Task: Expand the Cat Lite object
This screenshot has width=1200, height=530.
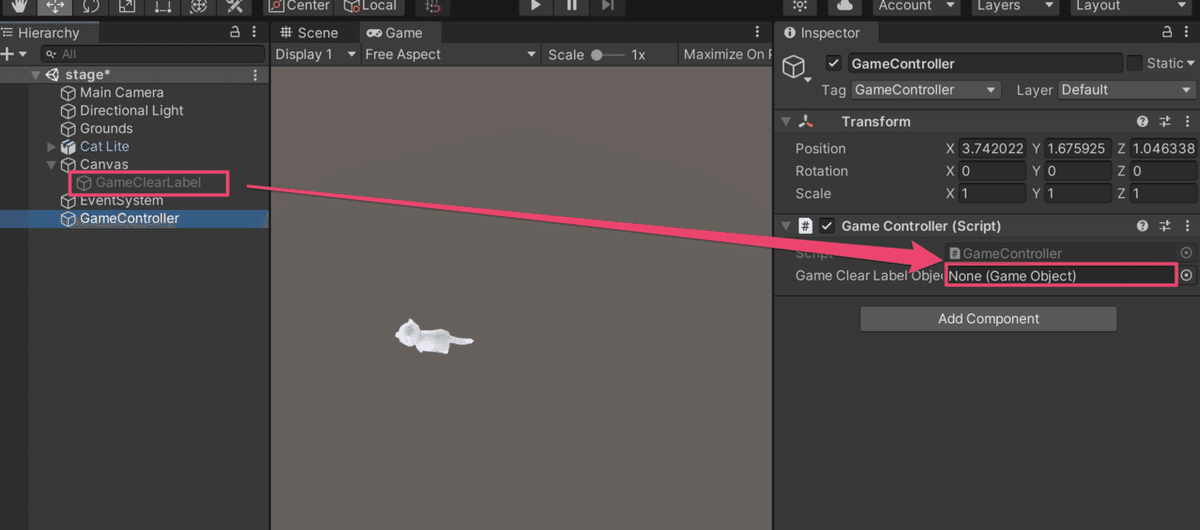Action: coord(52,147)
